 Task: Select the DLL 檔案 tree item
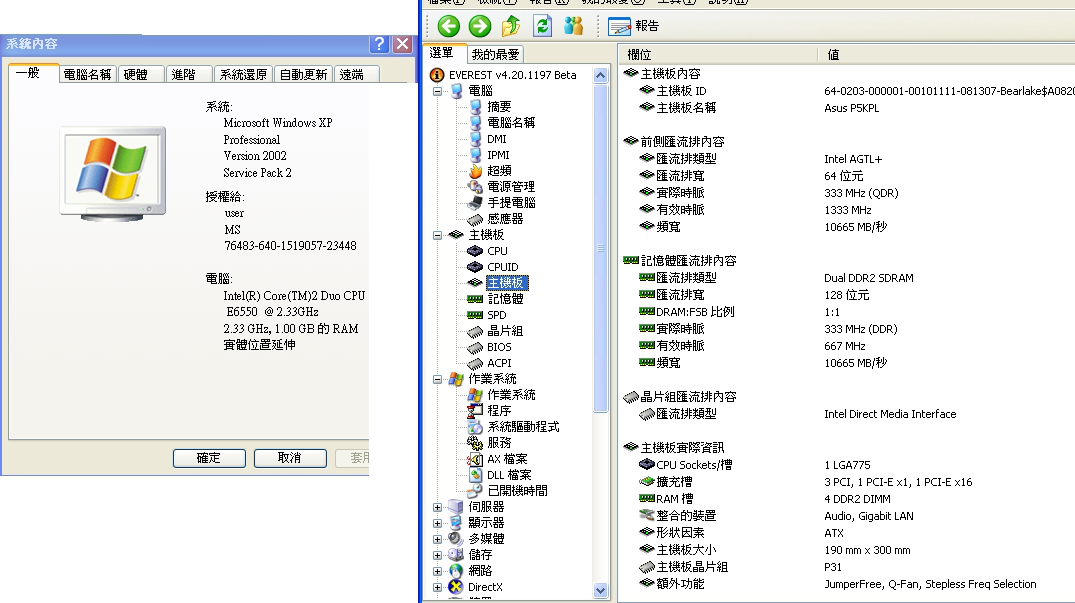509,475
